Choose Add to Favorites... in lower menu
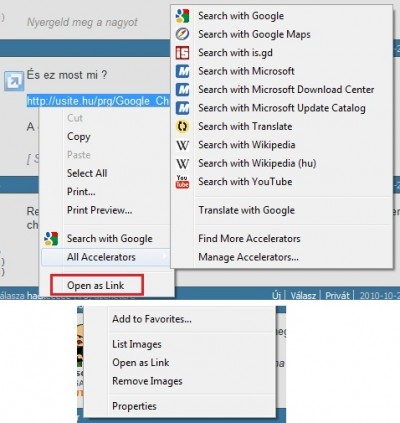This screenshot has width=400, height=423. [x=152, y=319]
